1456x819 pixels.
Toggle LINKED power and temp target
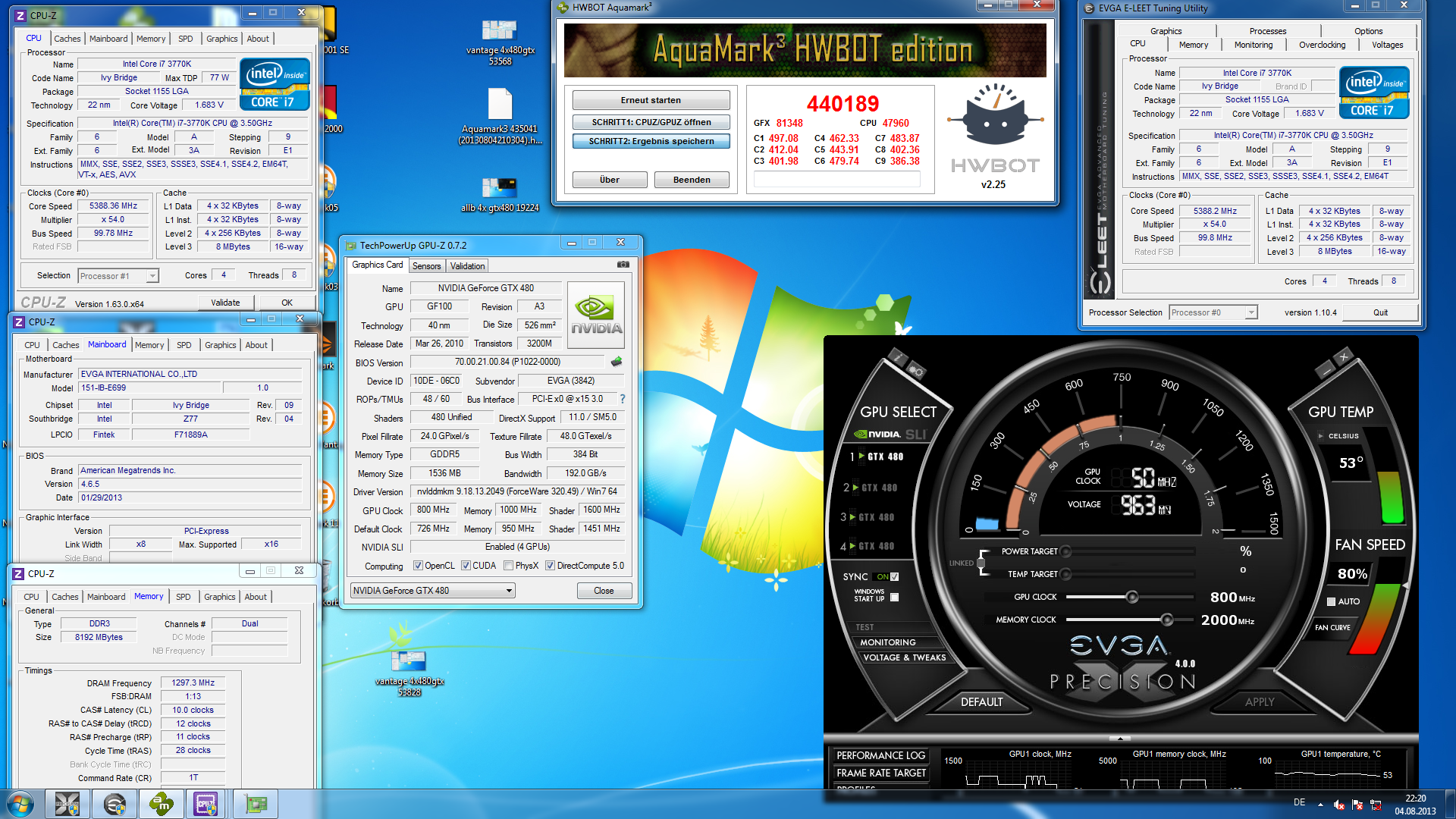pyautogui.click(x=981, y=563)
